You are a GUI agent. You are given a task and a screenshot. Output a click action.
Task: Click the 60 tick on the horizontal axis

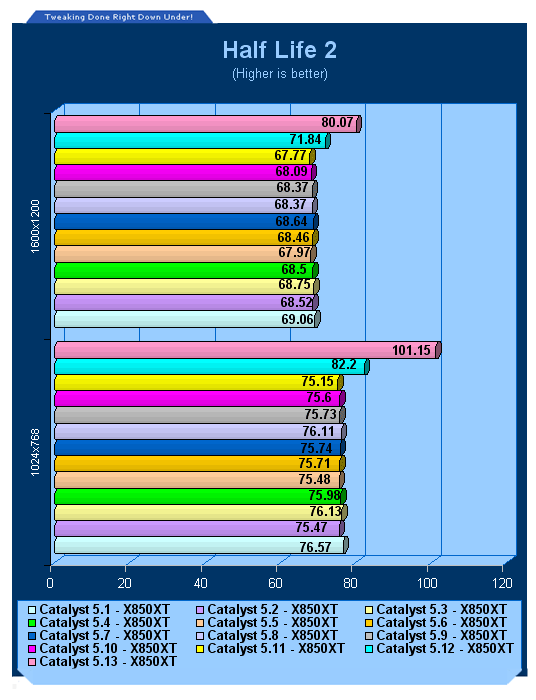coord(275,583)
